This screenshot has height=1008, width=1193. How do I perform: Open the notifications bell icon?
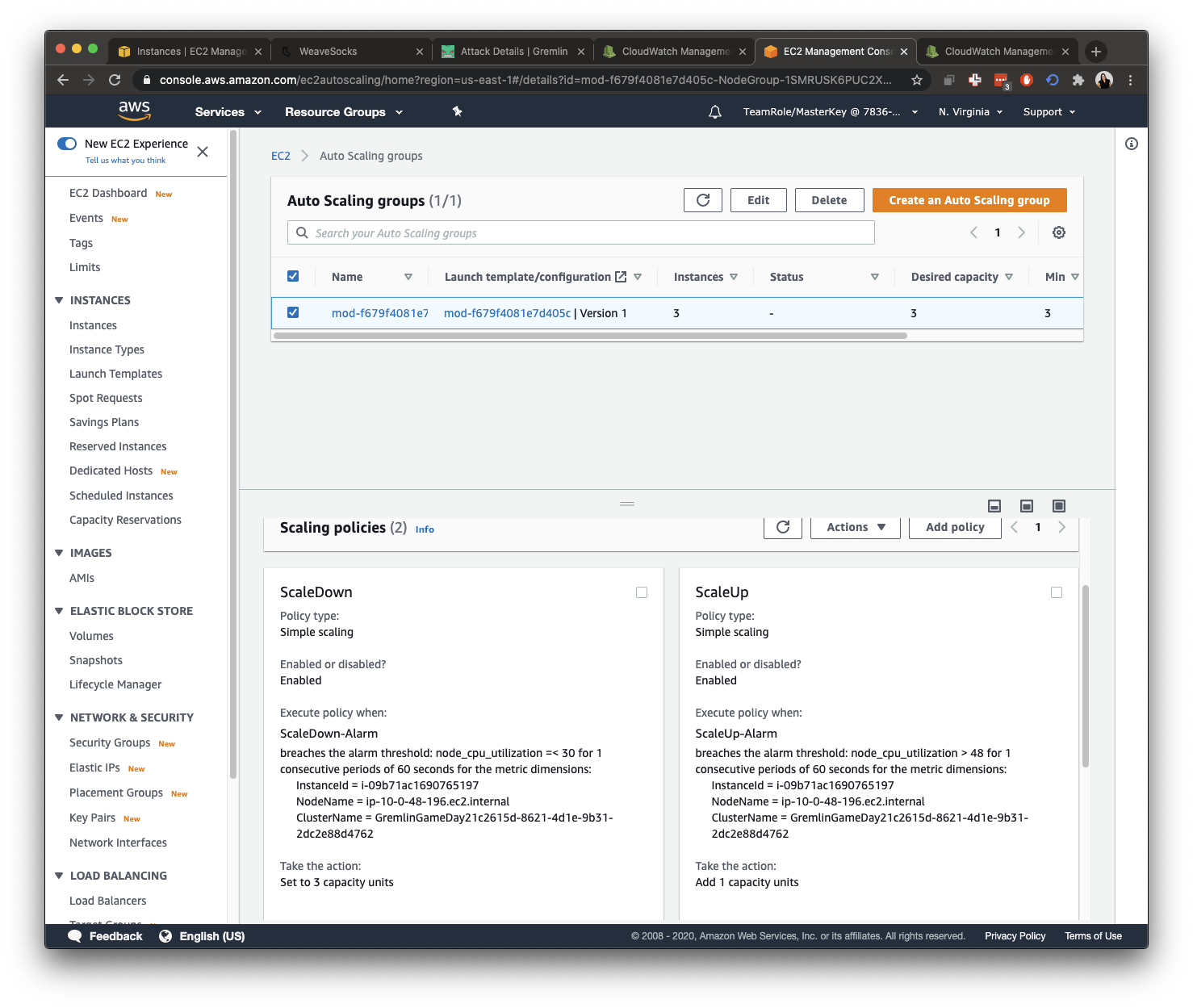(714, 112)
